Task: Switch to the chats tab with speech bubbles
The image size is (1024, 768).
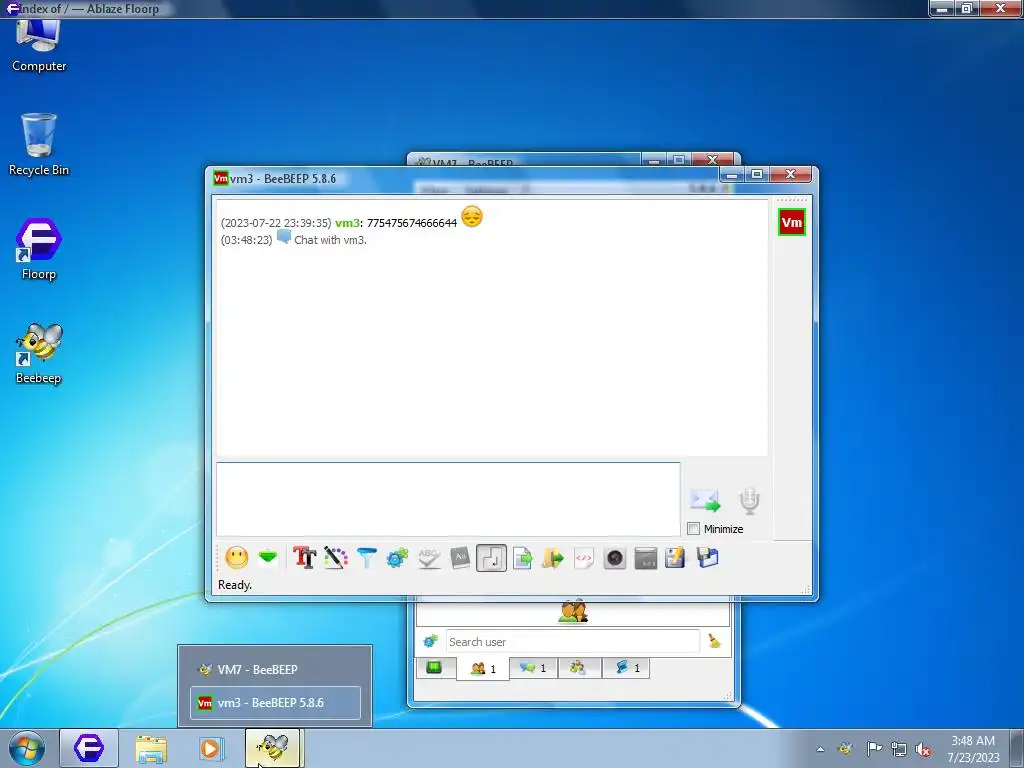Action: click(x=533, y=668)
